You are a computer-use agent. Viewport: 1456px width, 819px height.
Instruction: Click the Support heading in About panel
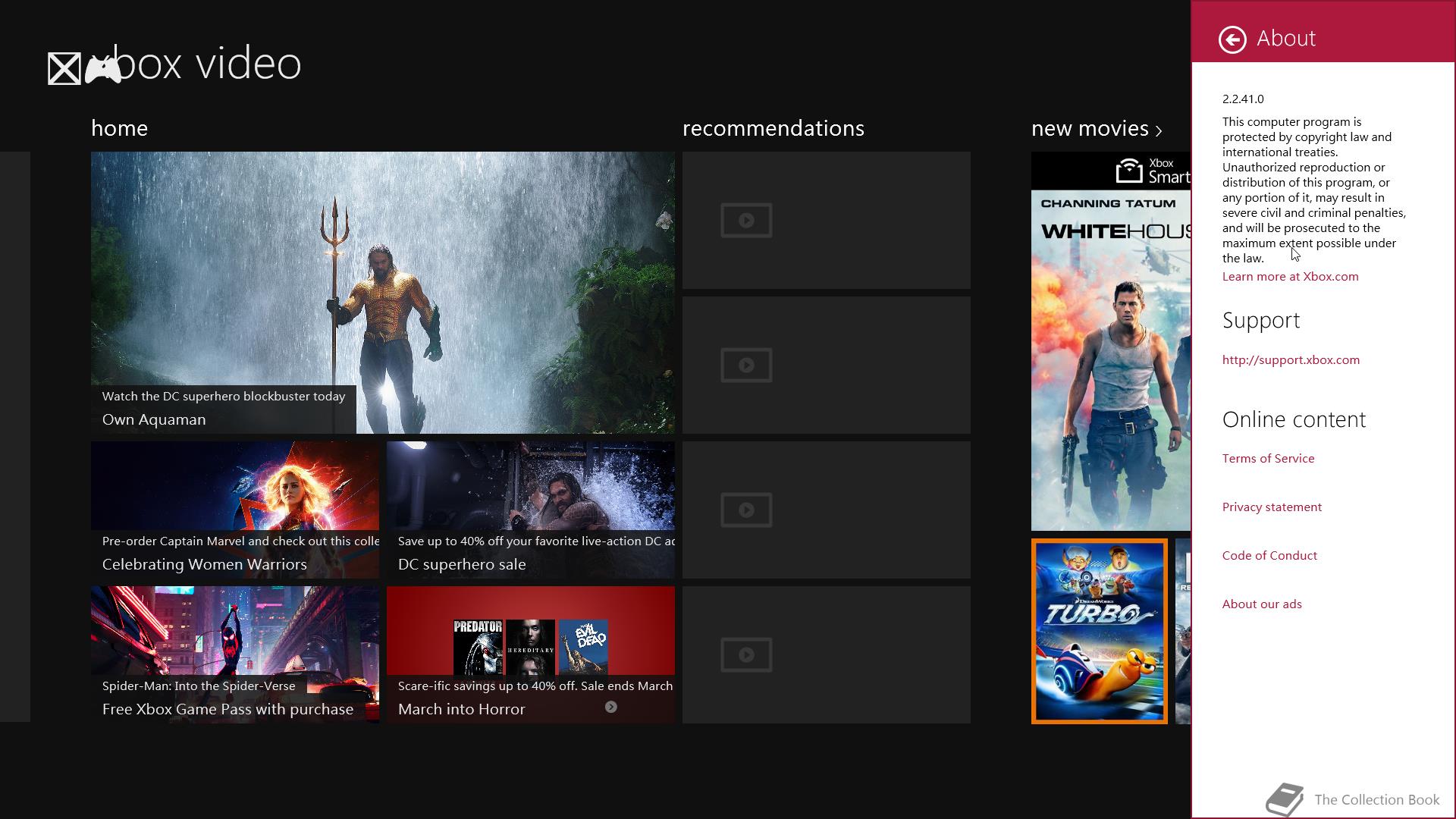pos(1261,321)
